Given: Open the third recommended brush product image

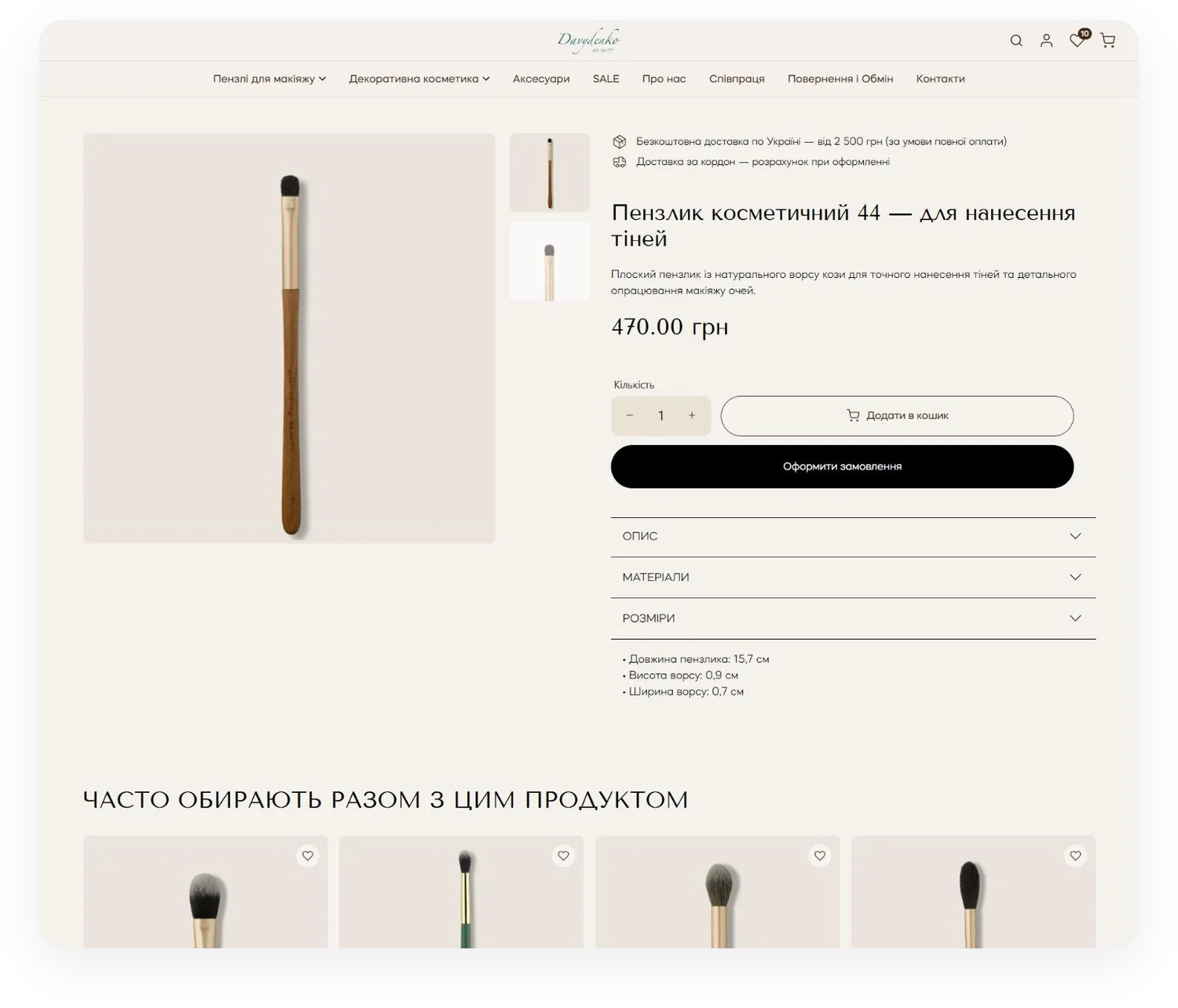Looking at the screenshot, I should tap(717, 893).
